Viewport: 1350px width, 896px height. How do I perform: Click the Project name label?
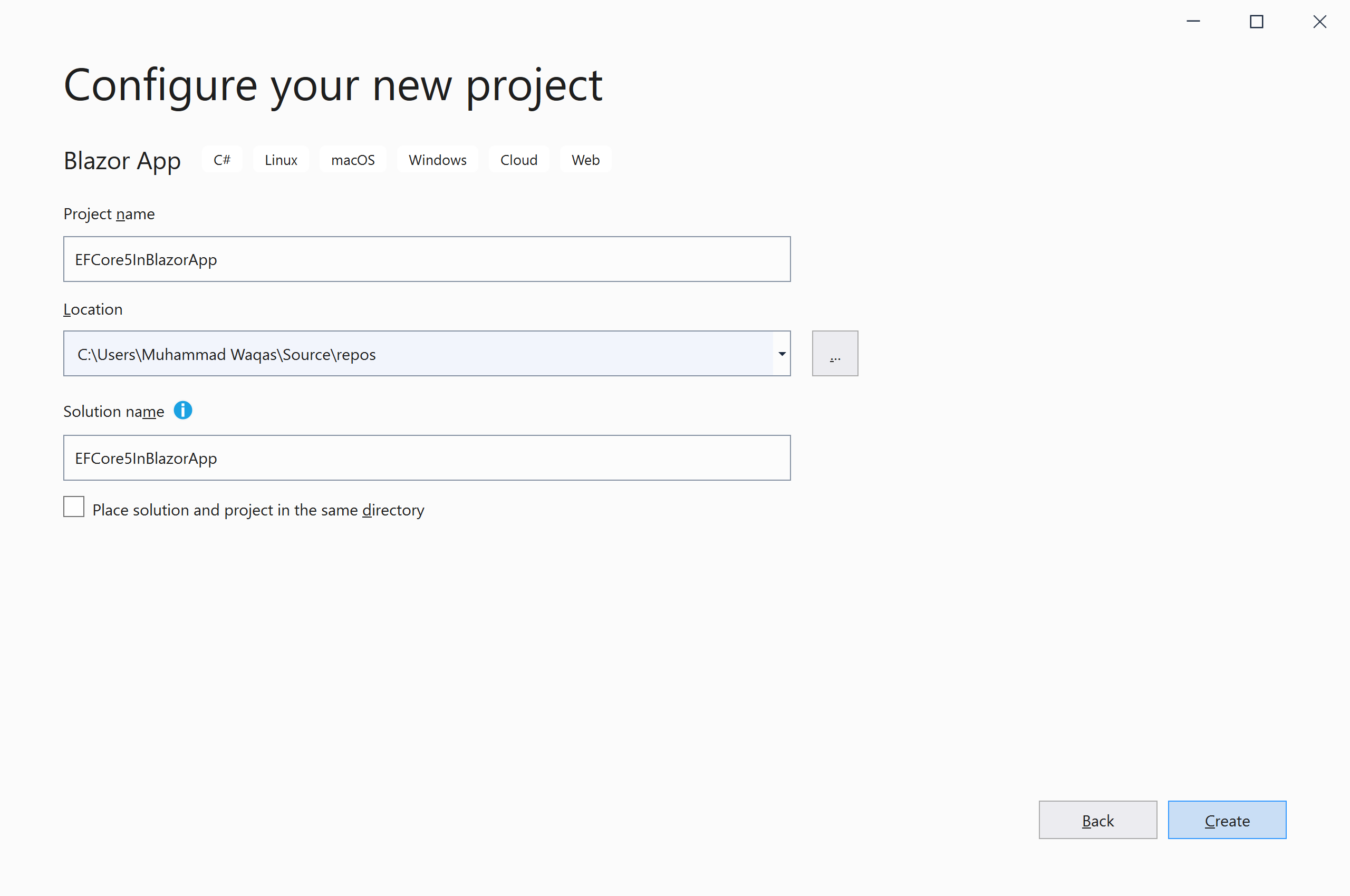(109, 213)
